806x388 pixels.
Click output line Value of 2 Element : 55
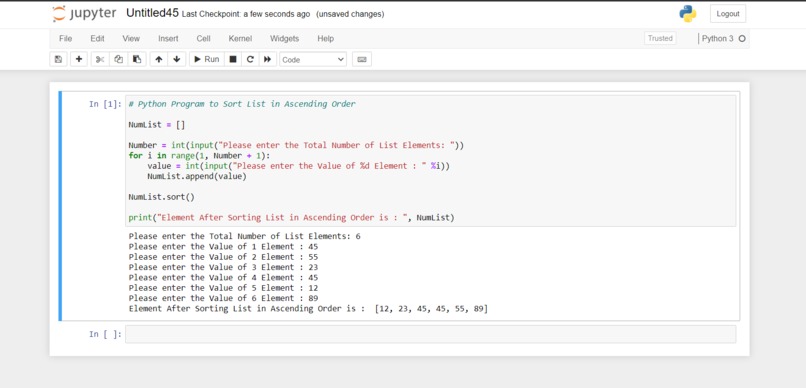point(223,257)
